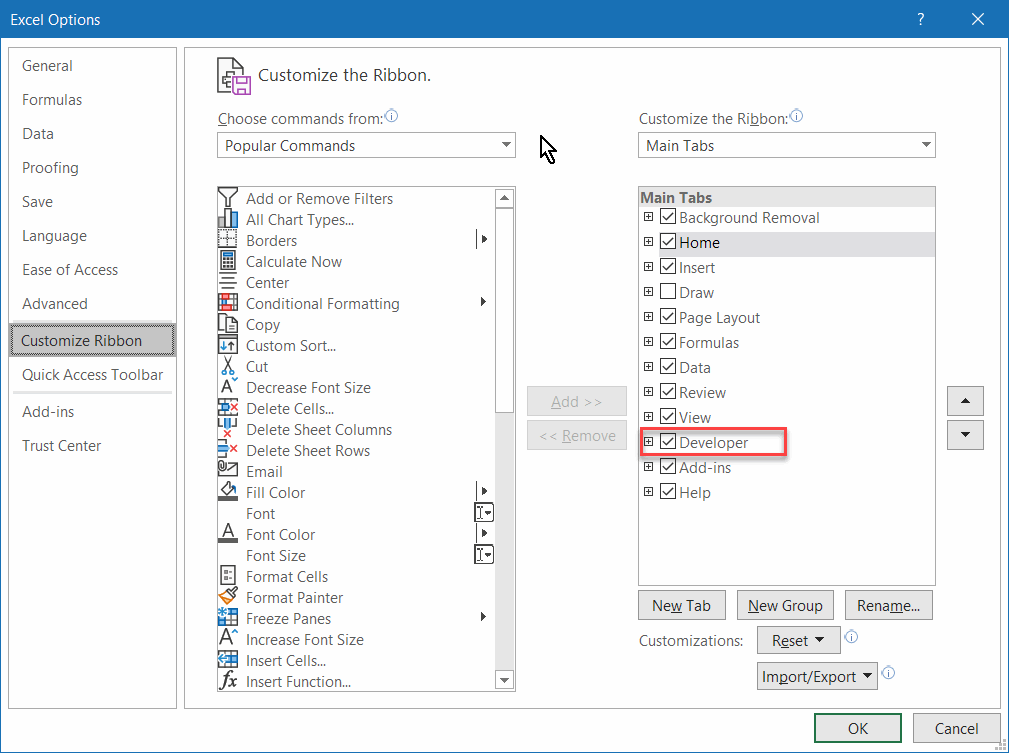Expand the View tab tree node
This screenshot has height=753, width=1009.
[649, 417]
